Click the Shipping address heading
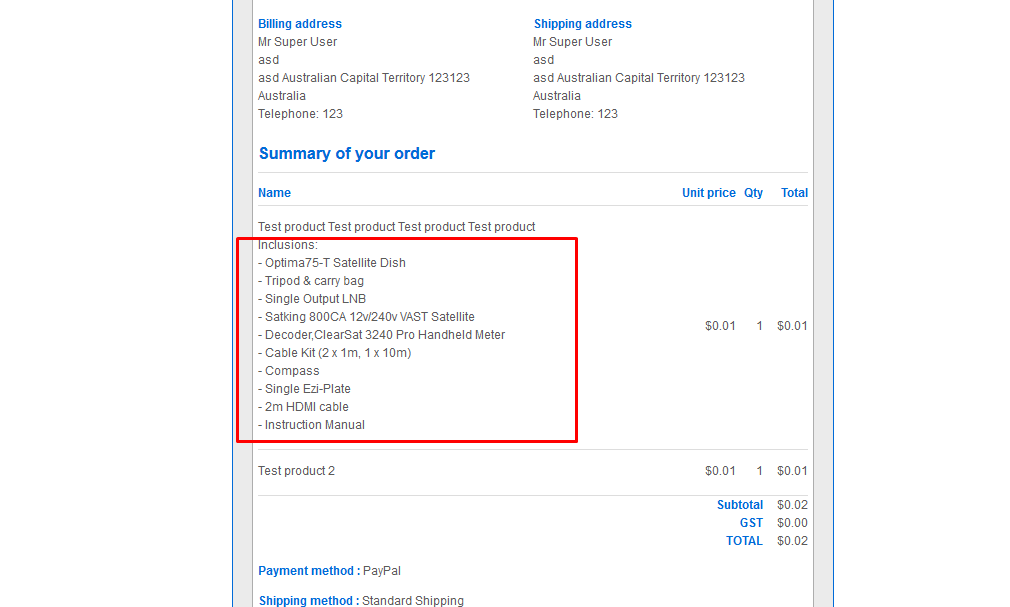Viewport: 1010px width, 607px height. pyautogui.click(x=582, y=24)
